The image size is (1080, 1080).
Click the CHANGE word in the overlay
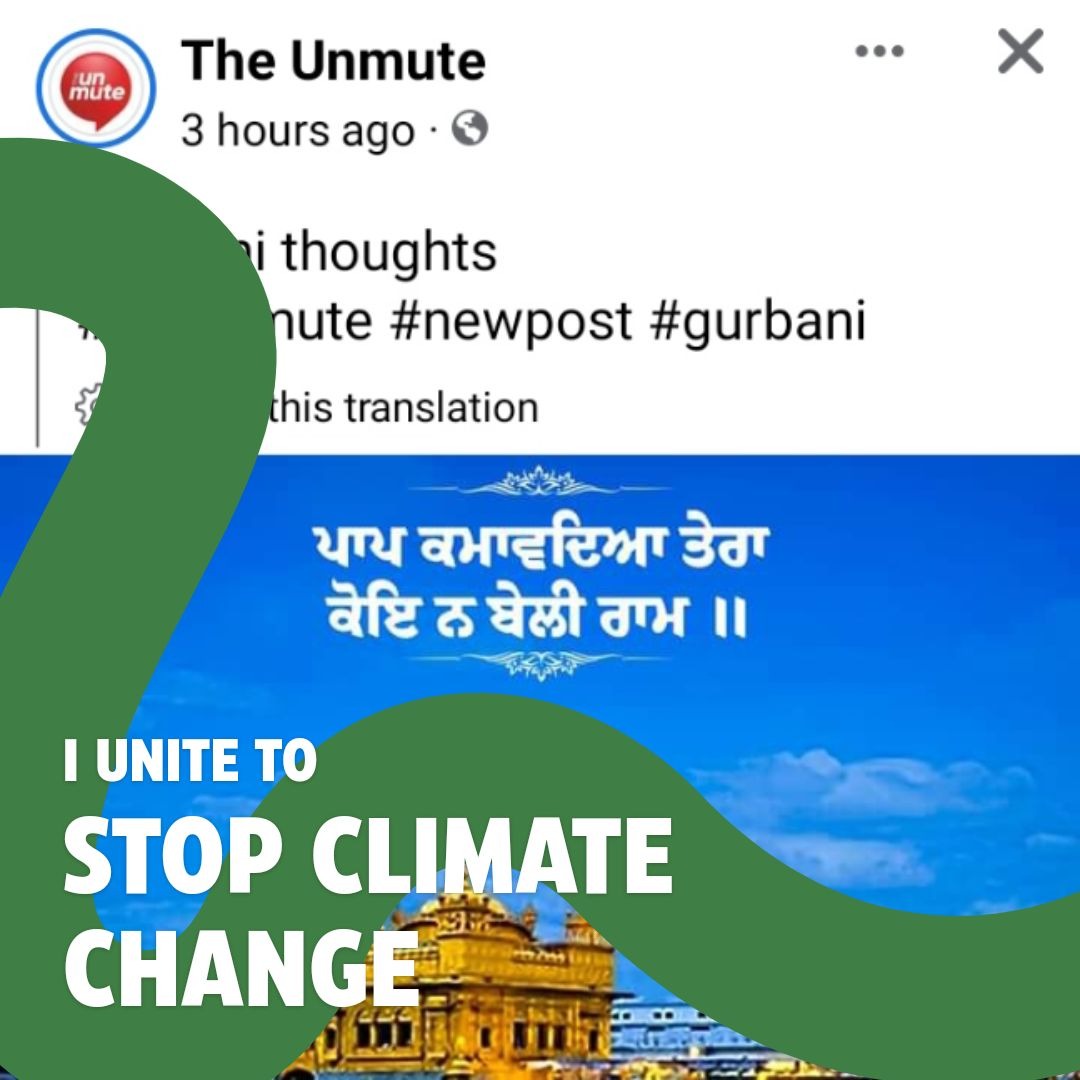242,967
